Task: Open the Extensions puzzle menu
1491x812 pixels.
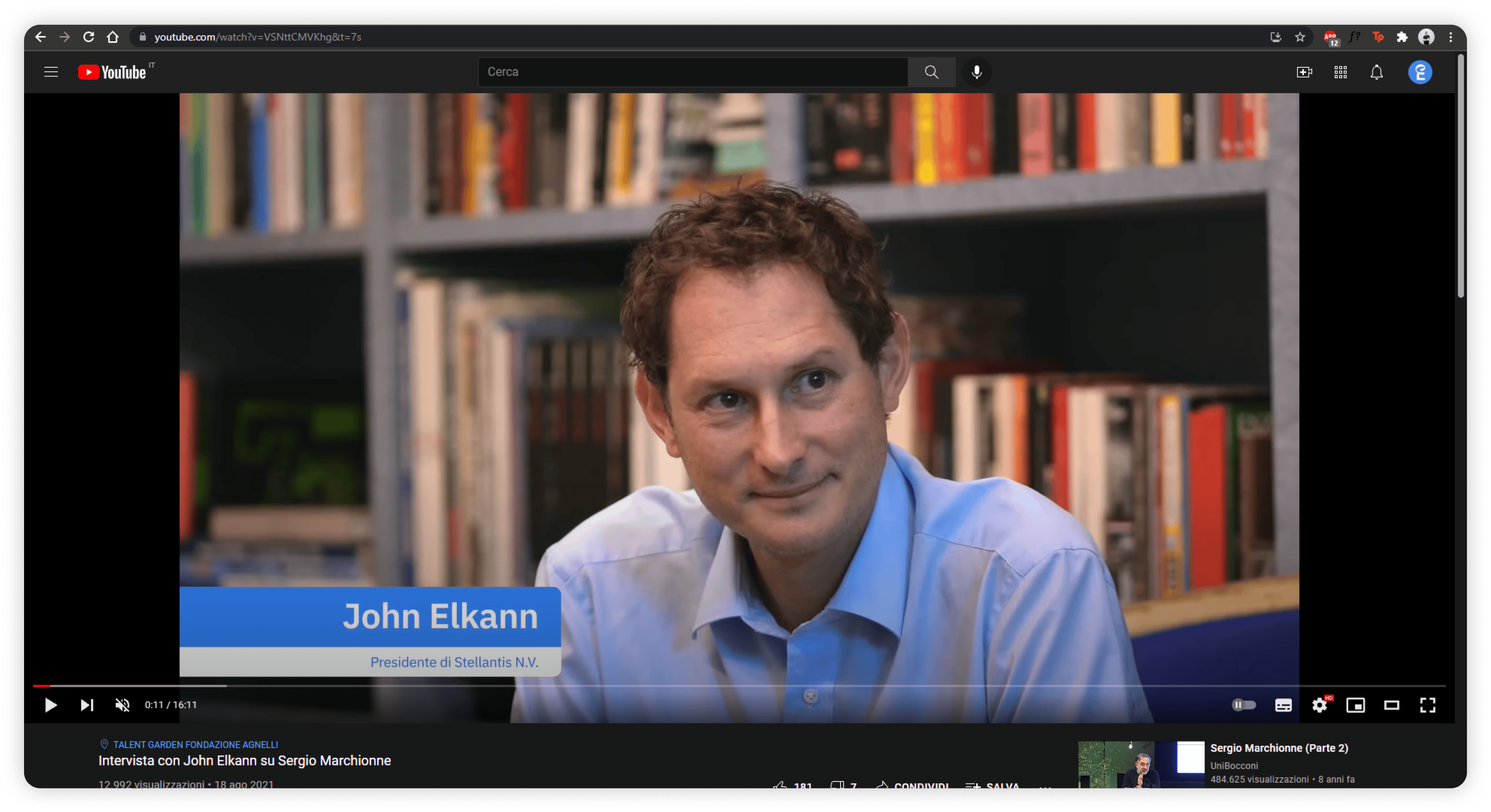Action: coord(1402,37)
